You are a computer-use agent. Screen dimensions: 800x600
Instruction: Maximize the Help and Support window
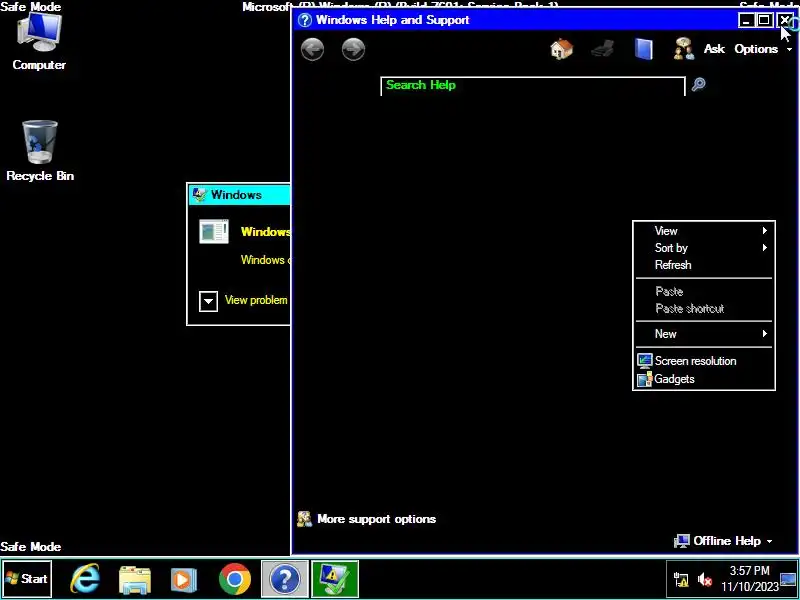pyautogui.click(x=764, y=20)
